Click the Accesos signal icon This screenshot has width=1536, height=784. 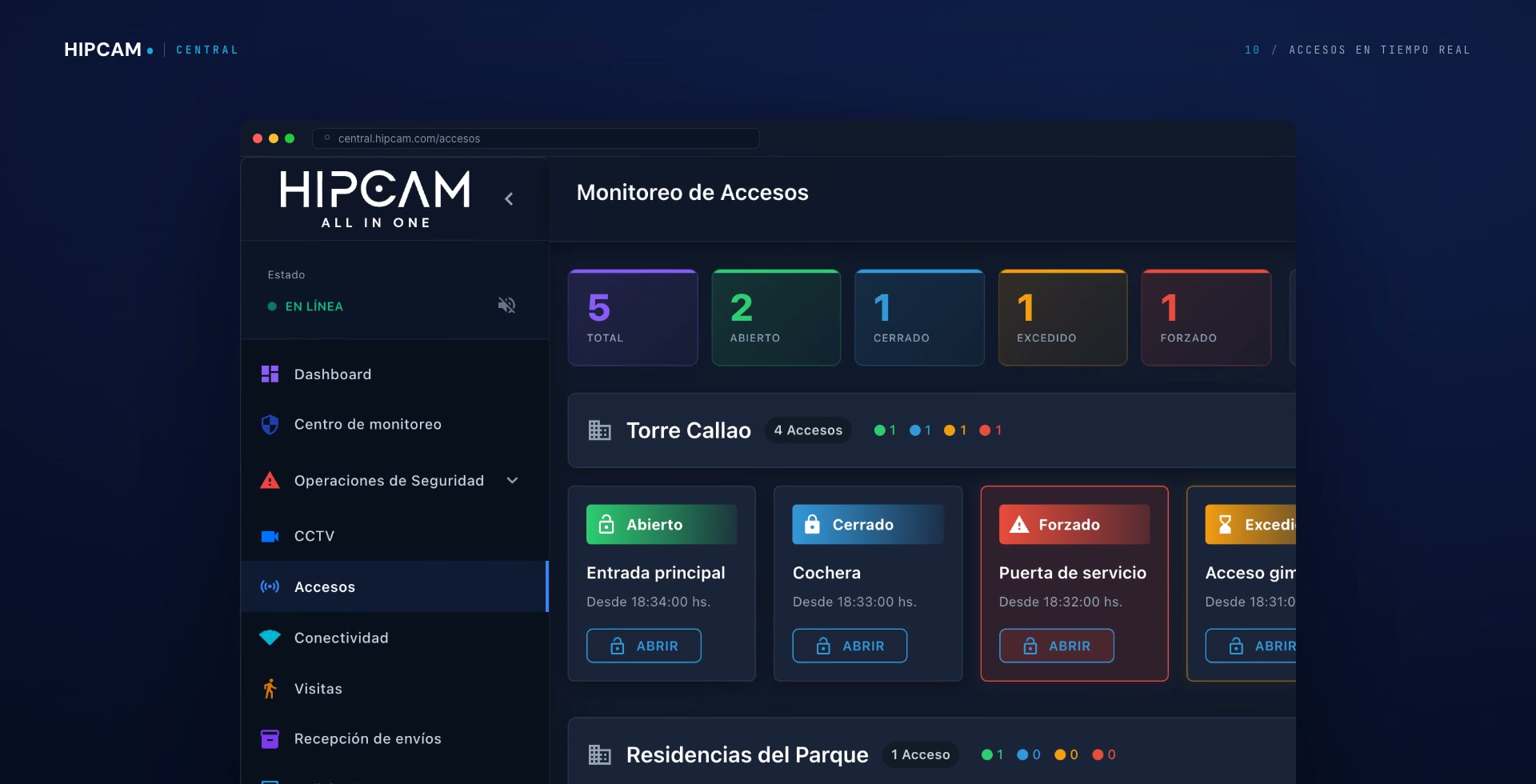(x=270, y=586)
